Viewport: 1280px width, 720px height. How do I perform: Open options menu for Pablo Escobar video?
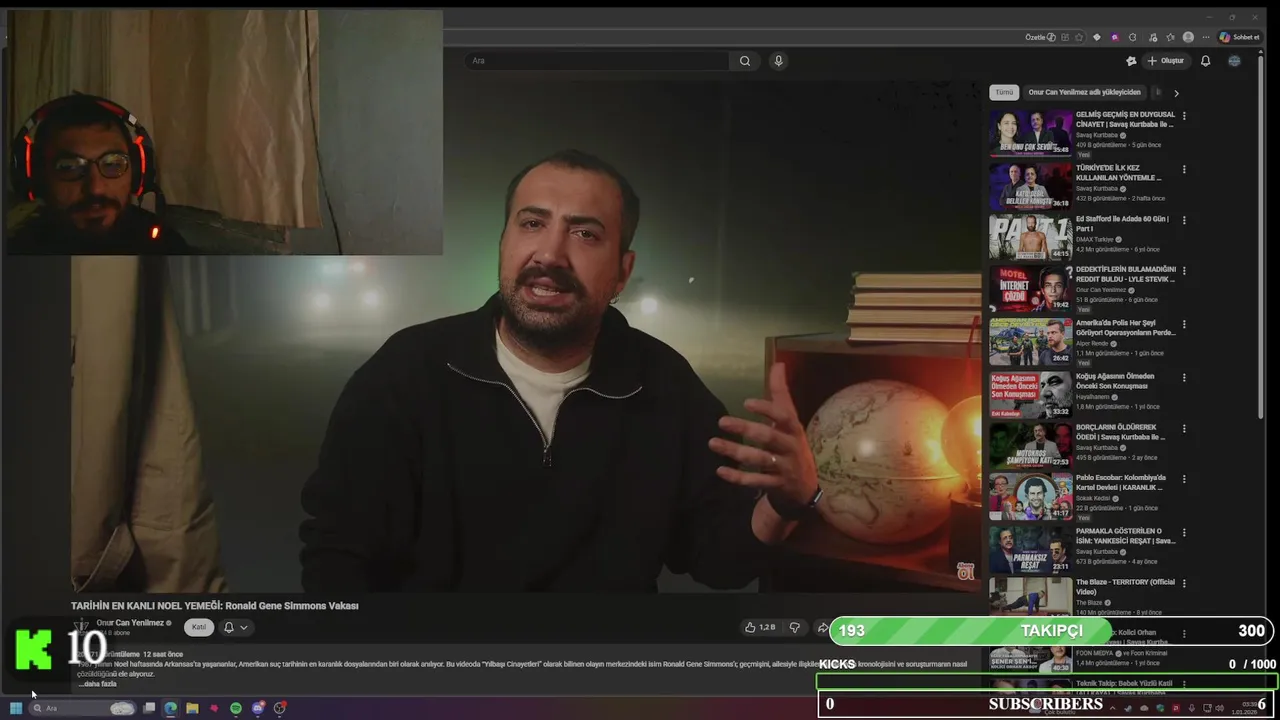(1184, 479)
